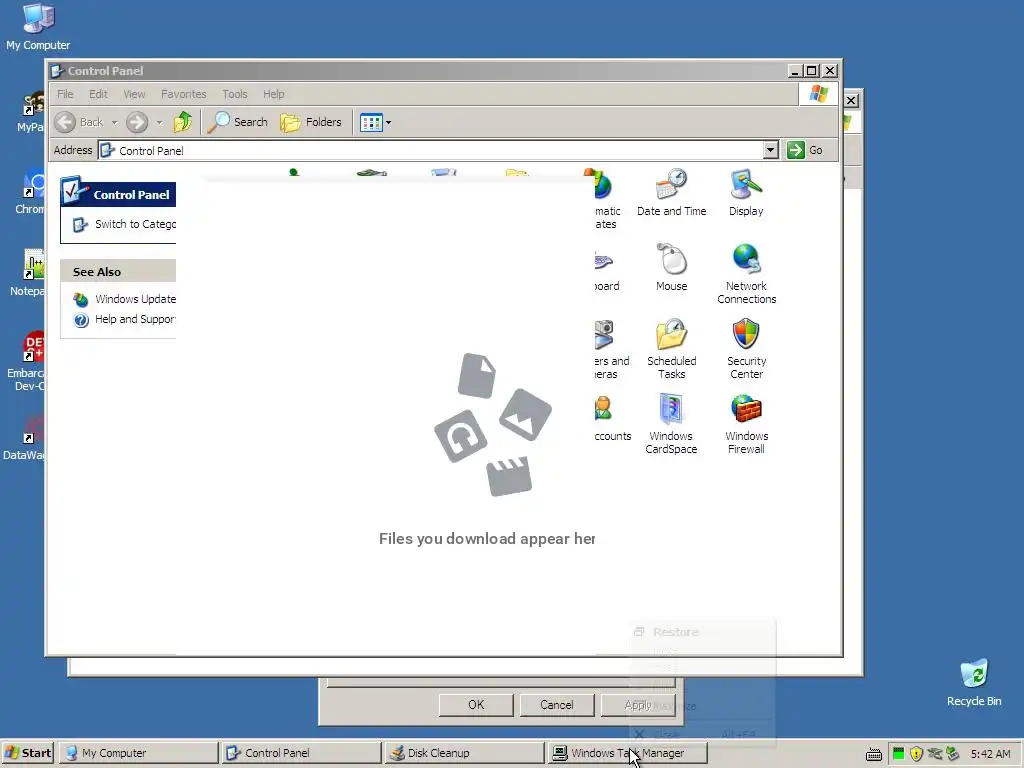Click the Windows Update globe icon

coord(81,300)
